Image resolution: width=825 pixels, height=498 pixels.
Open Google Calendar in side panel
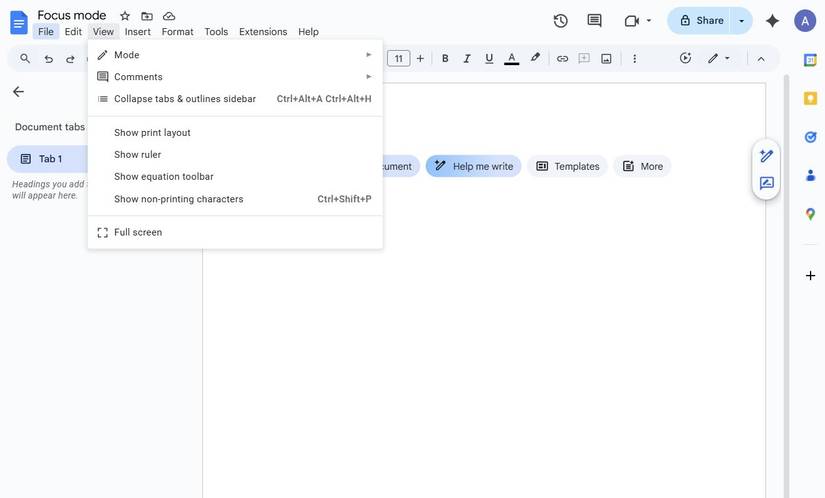810,60
